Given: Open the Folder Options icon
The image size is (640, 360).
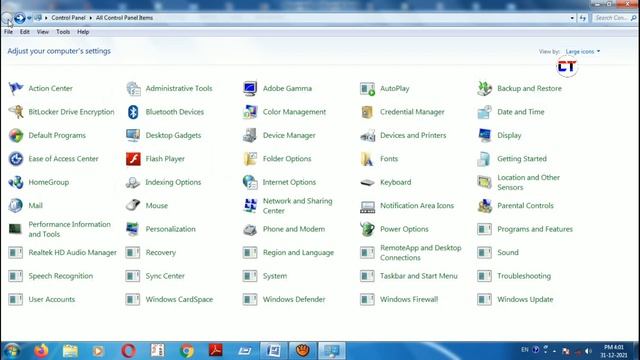Looking at the screenshot, I should [x=250, y=159].
